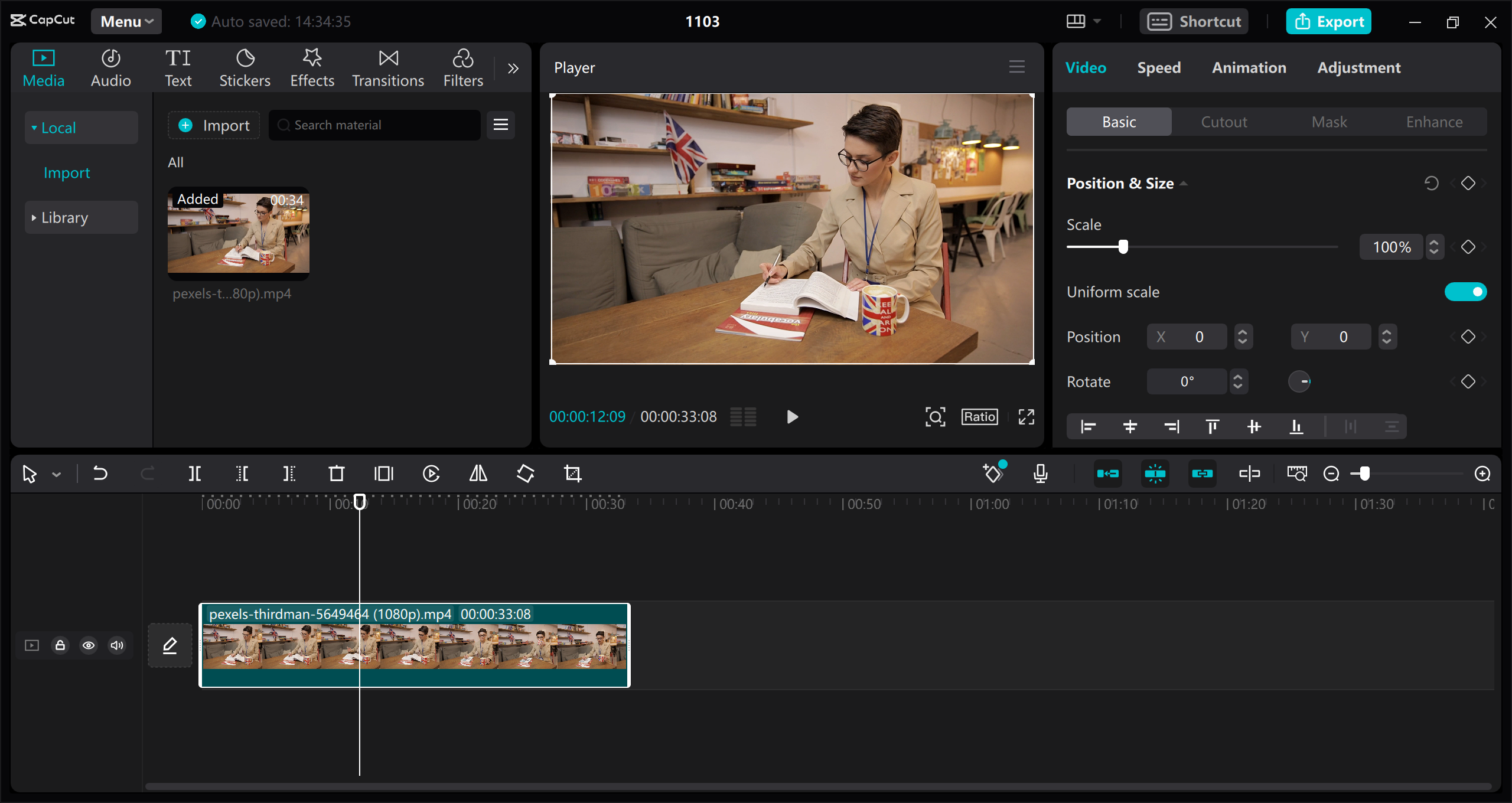1512x803 pixels.
Task: Disable the Uniform scale toggle
Action: [1467, 291]
